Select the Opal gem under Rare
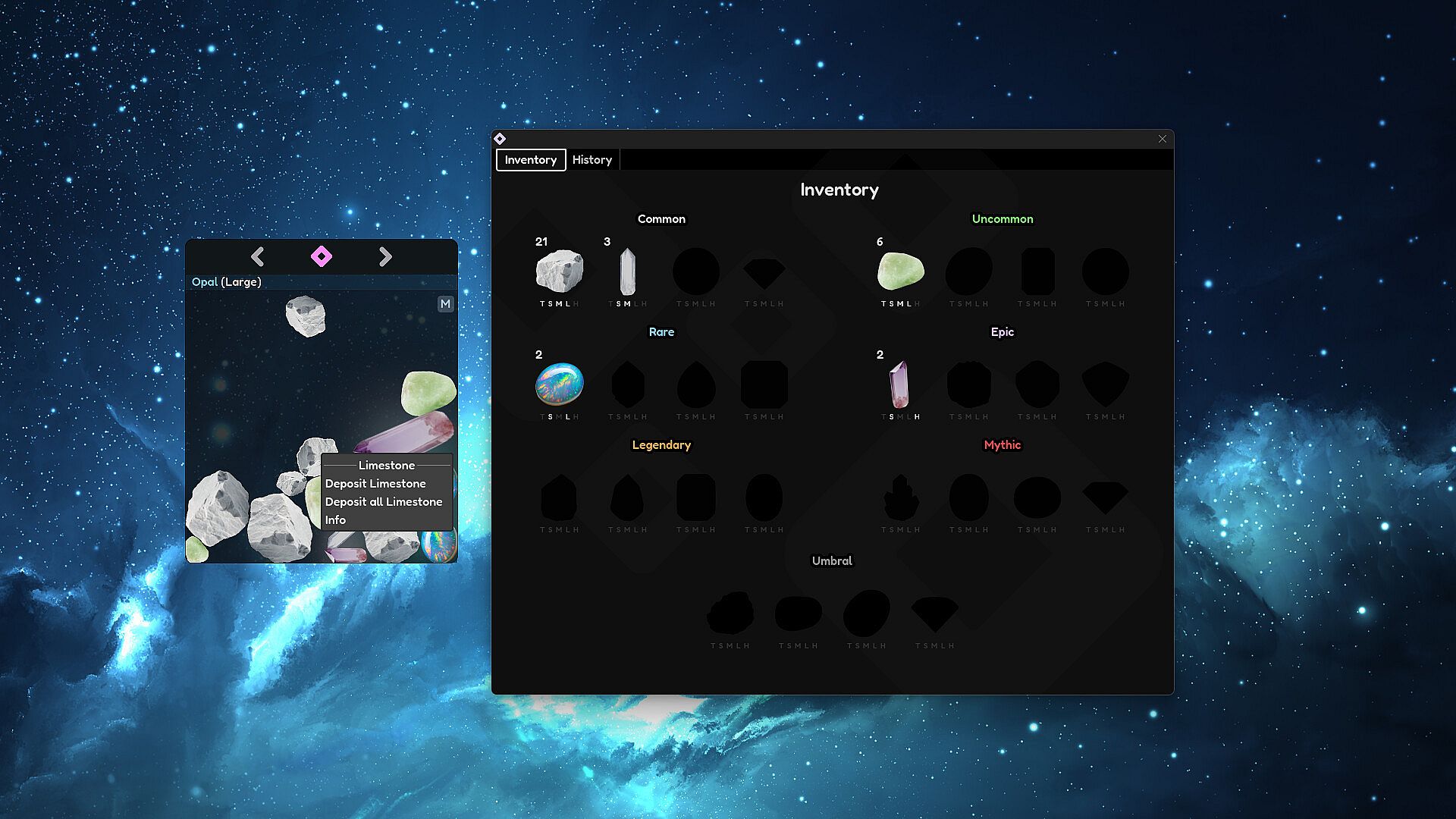 pyautogui.click(x=559, y=384)
